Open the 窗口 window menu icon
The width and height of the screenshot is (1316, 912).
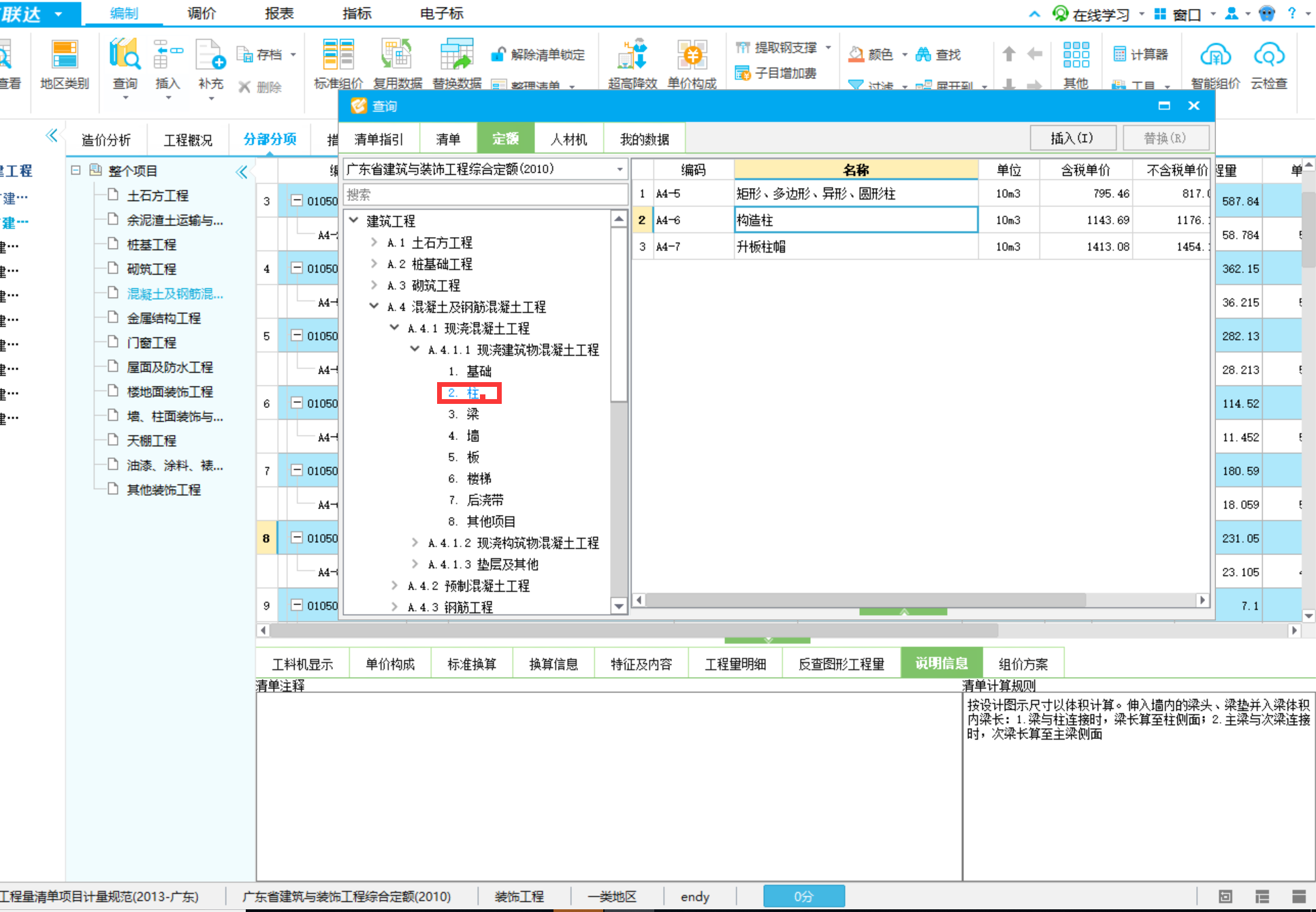(x=1161, y=14)
